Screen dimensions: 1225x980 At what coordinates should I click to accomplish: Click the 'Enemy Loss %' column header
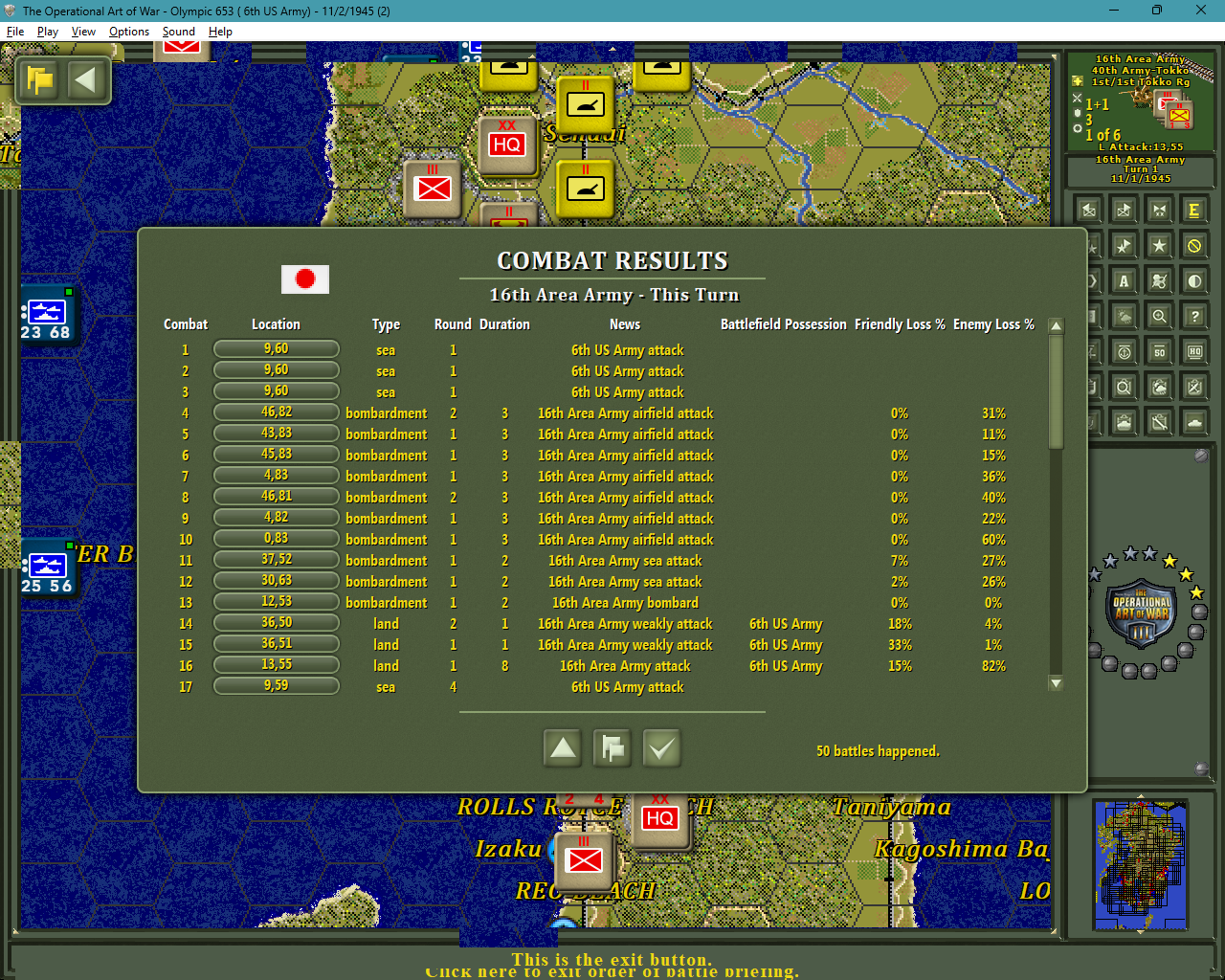[x=993, y=324]
